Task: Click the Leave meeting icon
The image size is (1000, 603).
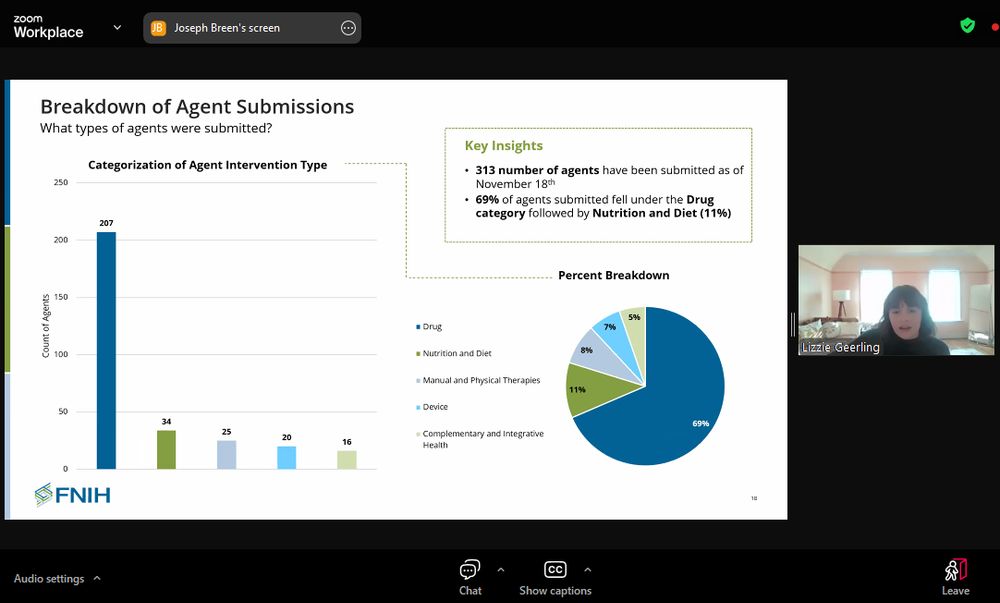Action: pyautogui.click(x=955, y=569)
